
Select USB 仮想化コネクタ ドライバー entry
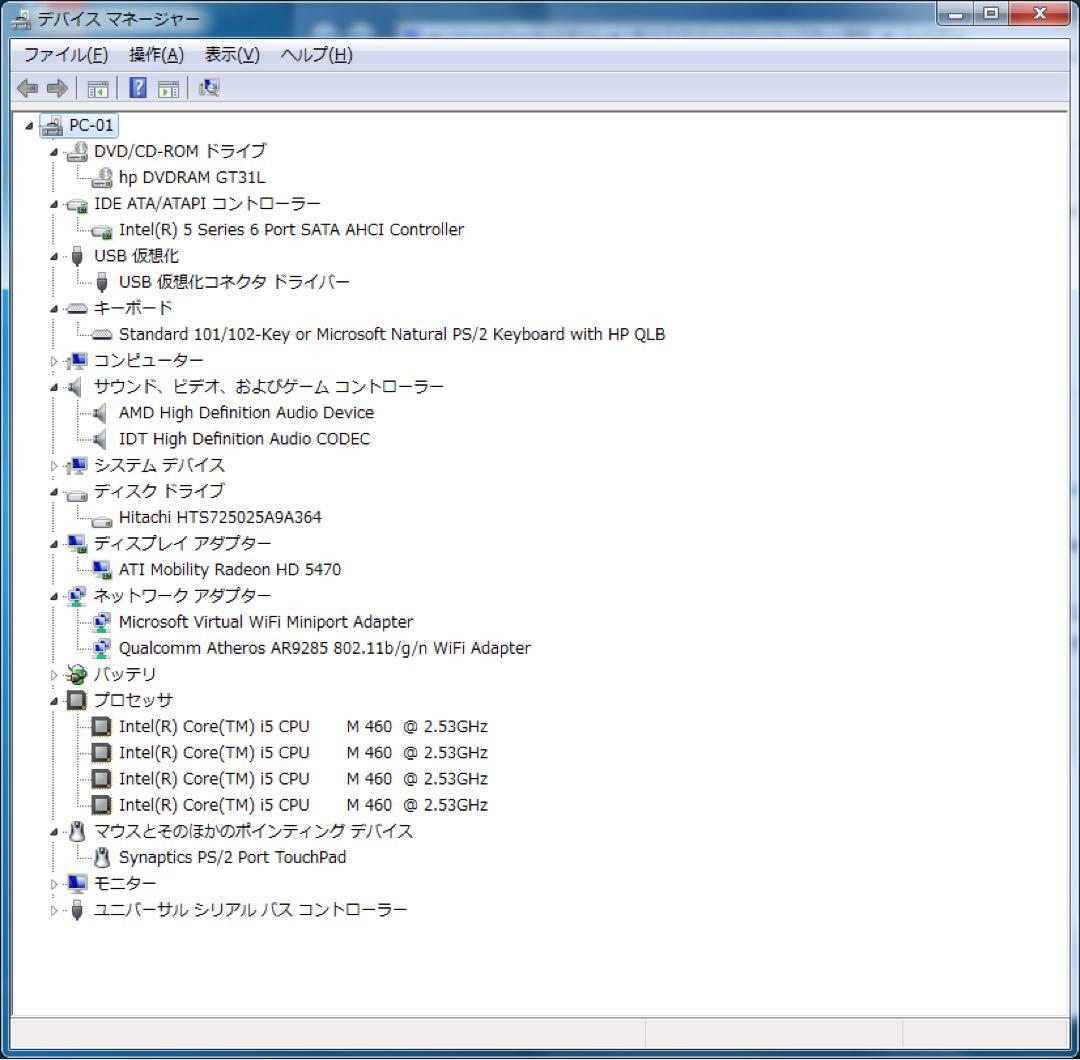pyautogui.click(x=234, y=282)
